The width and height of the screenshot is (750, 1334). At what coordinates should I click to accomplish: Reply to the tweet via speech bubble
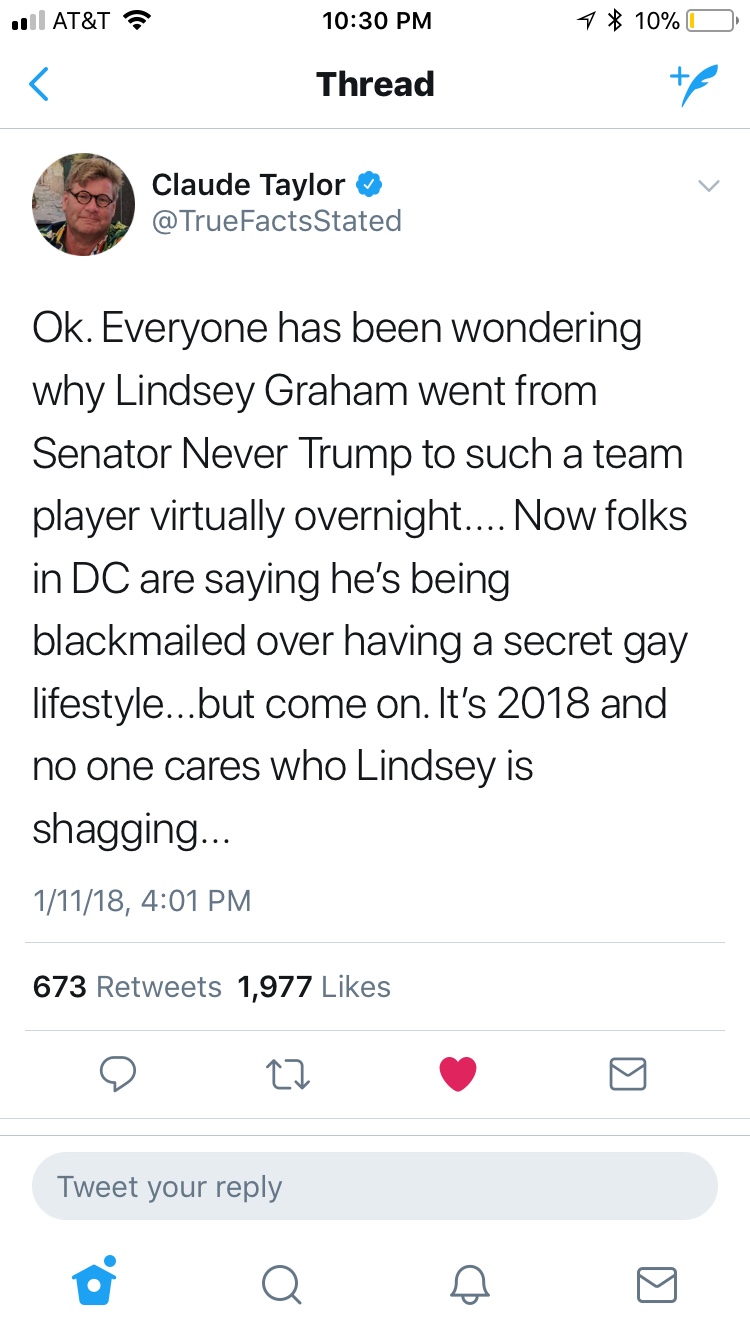point(118,1074)
